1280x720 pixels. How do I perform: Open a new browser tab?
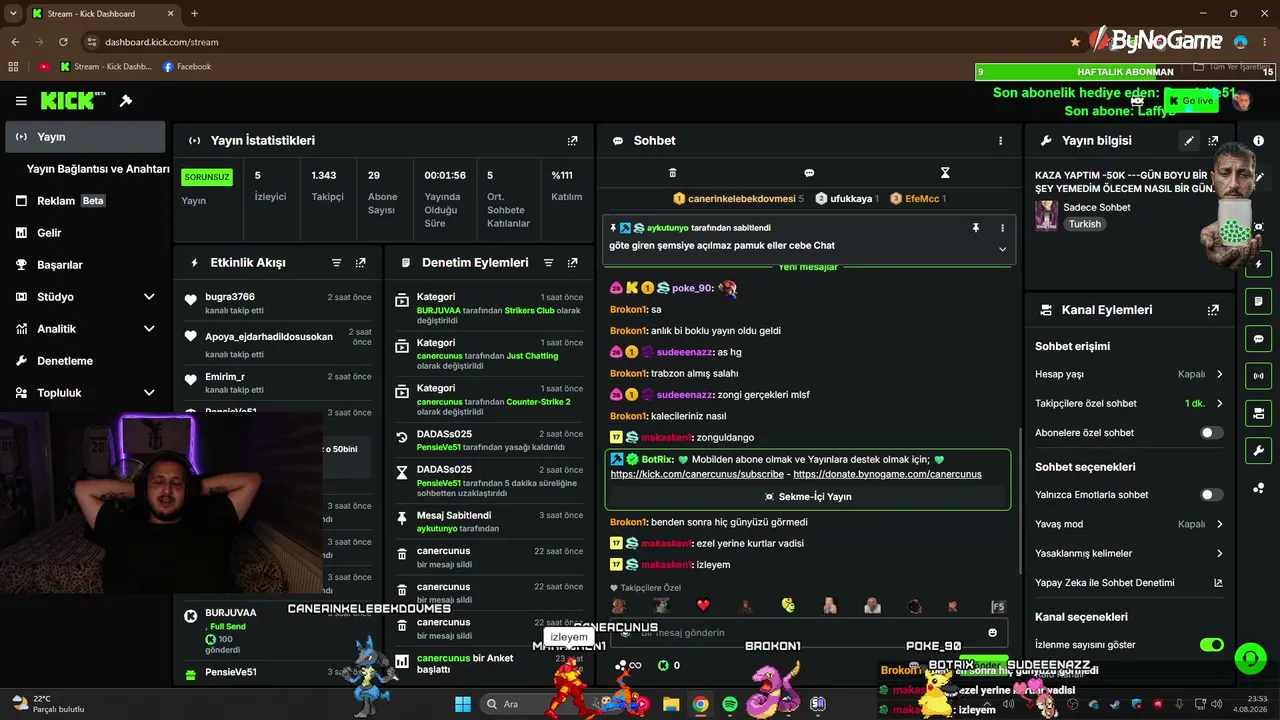(x=194, y=14)
